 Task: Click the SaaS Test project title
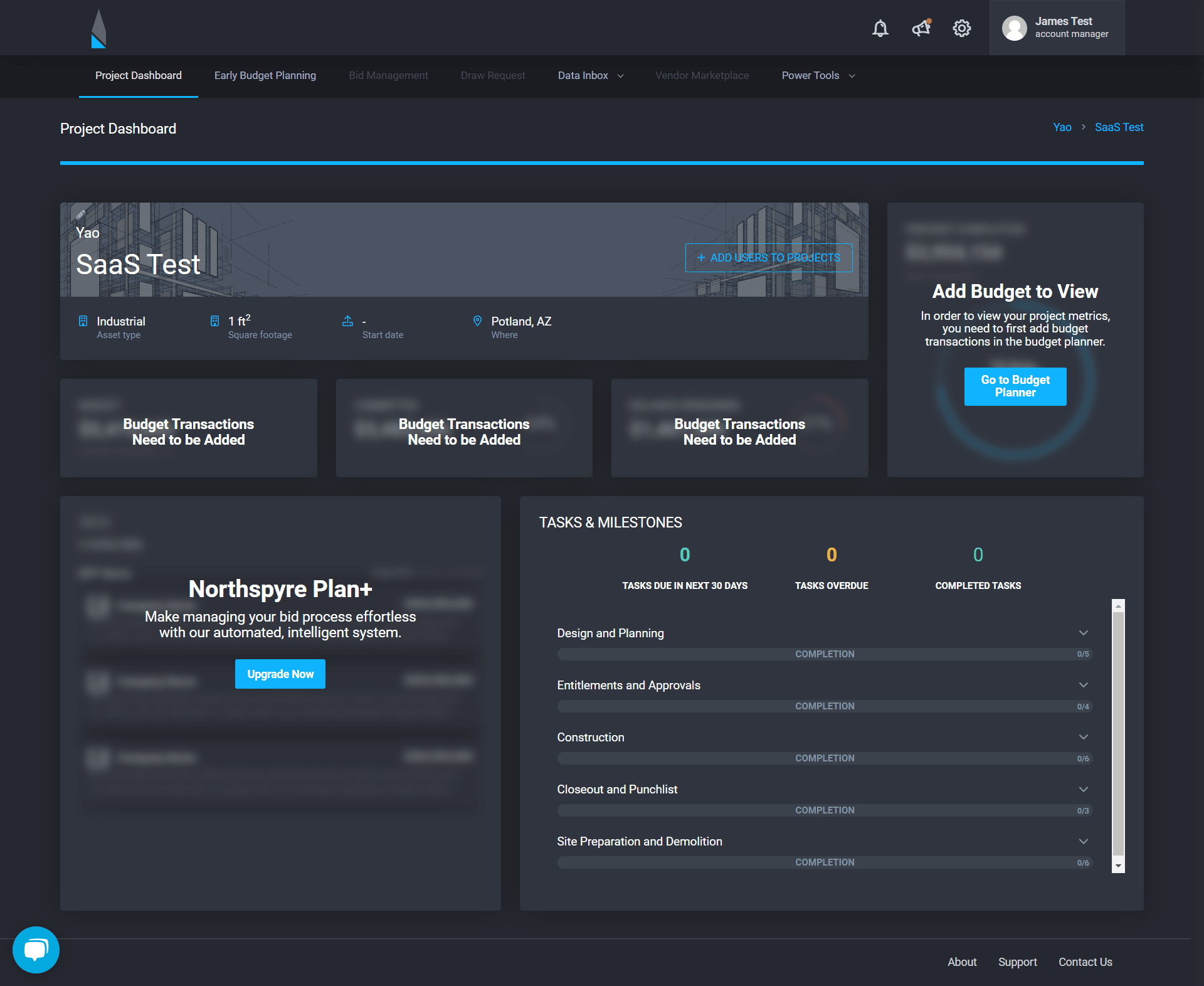(138, 264)
